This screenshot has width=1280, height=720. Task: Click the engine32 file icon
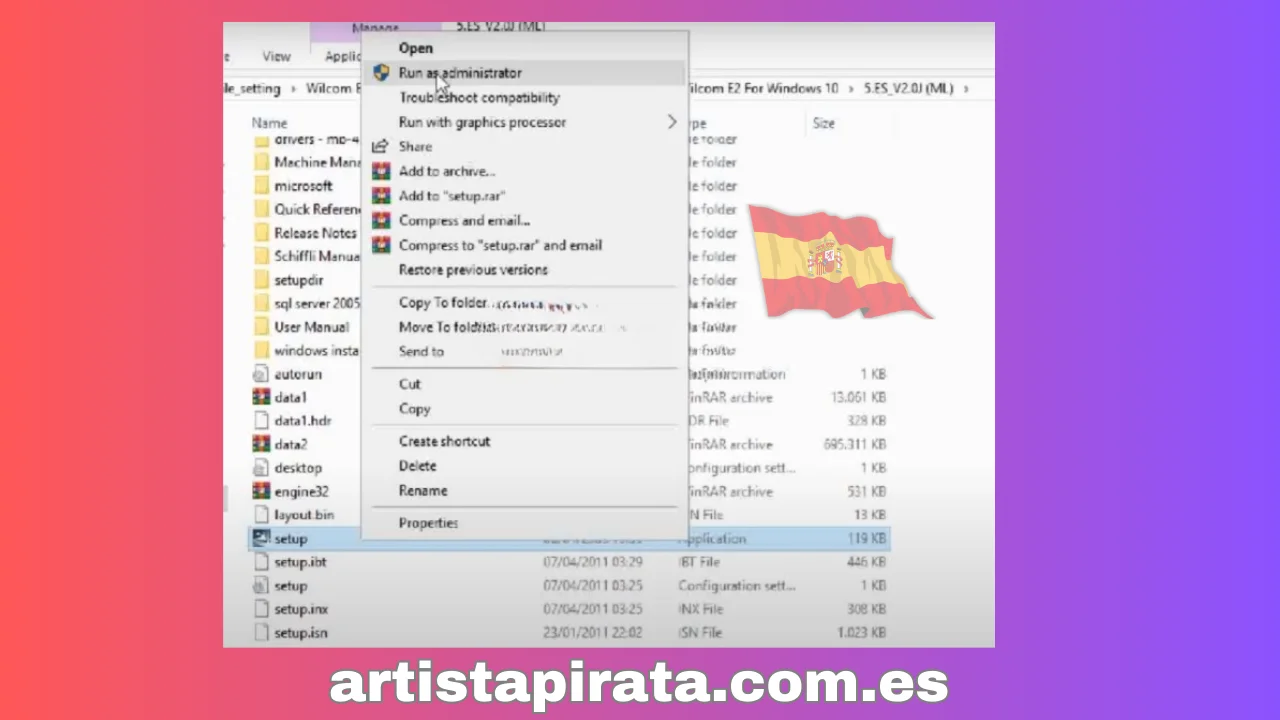[x=261, y=491]
